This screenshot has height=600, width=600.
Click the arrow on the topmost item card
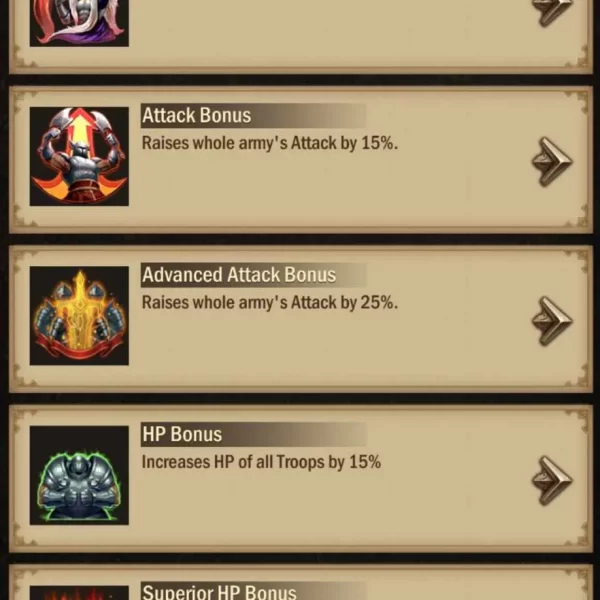click(552, 13)
